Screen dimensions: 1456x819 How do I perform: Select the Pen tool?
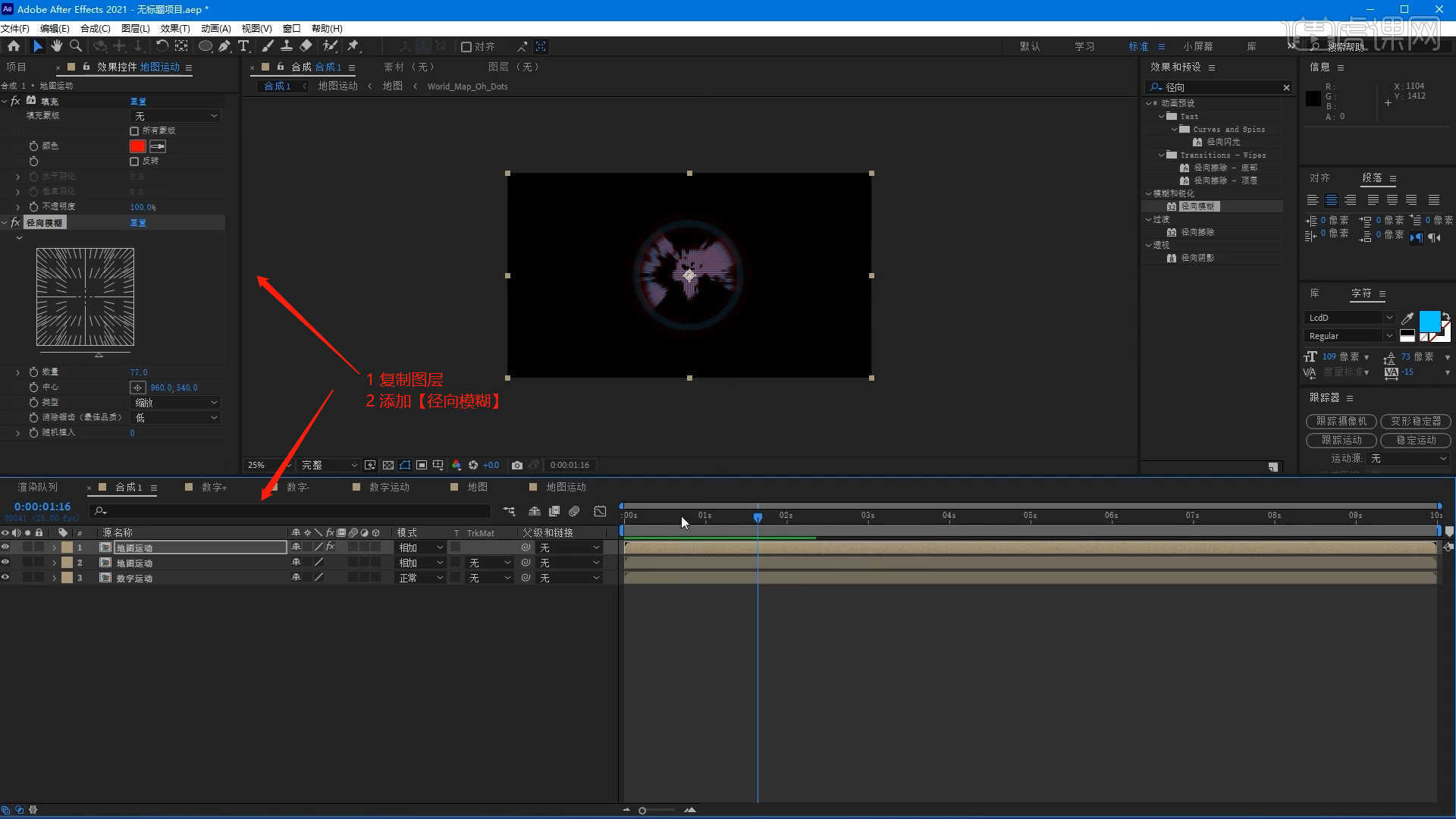point(224,46)
